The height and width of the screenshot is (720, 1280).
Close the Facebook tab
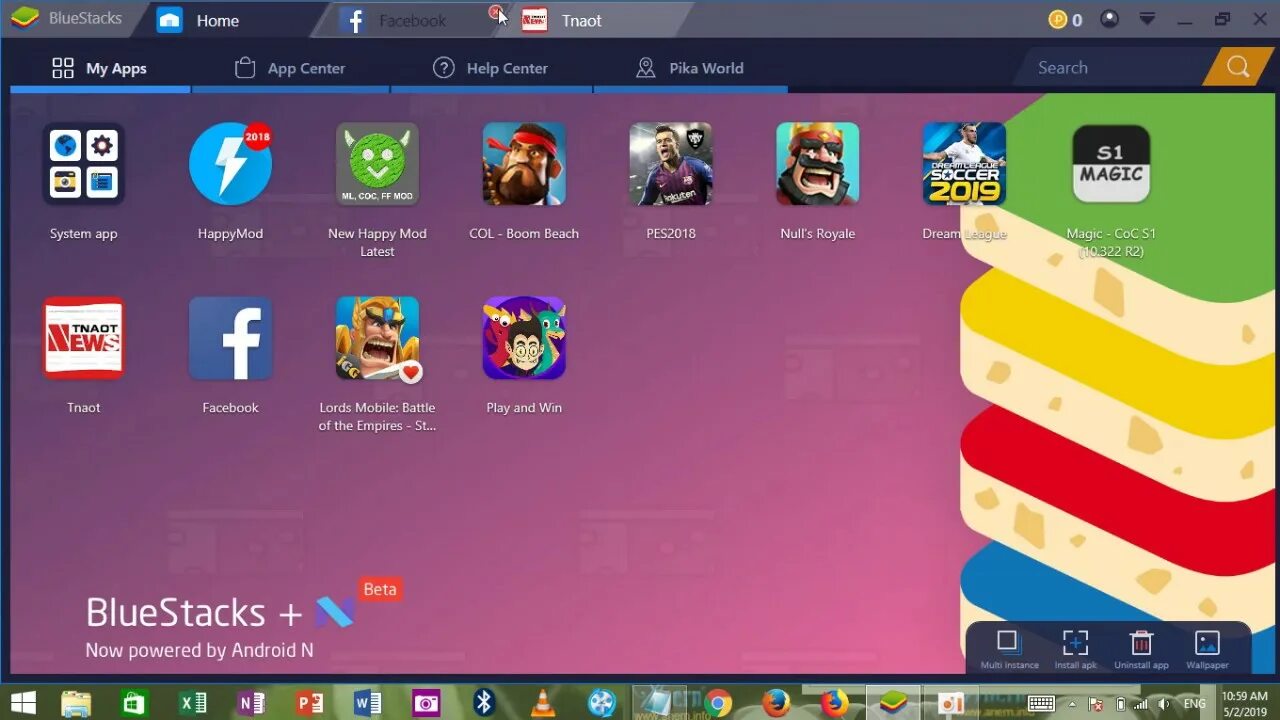(495, 12)
